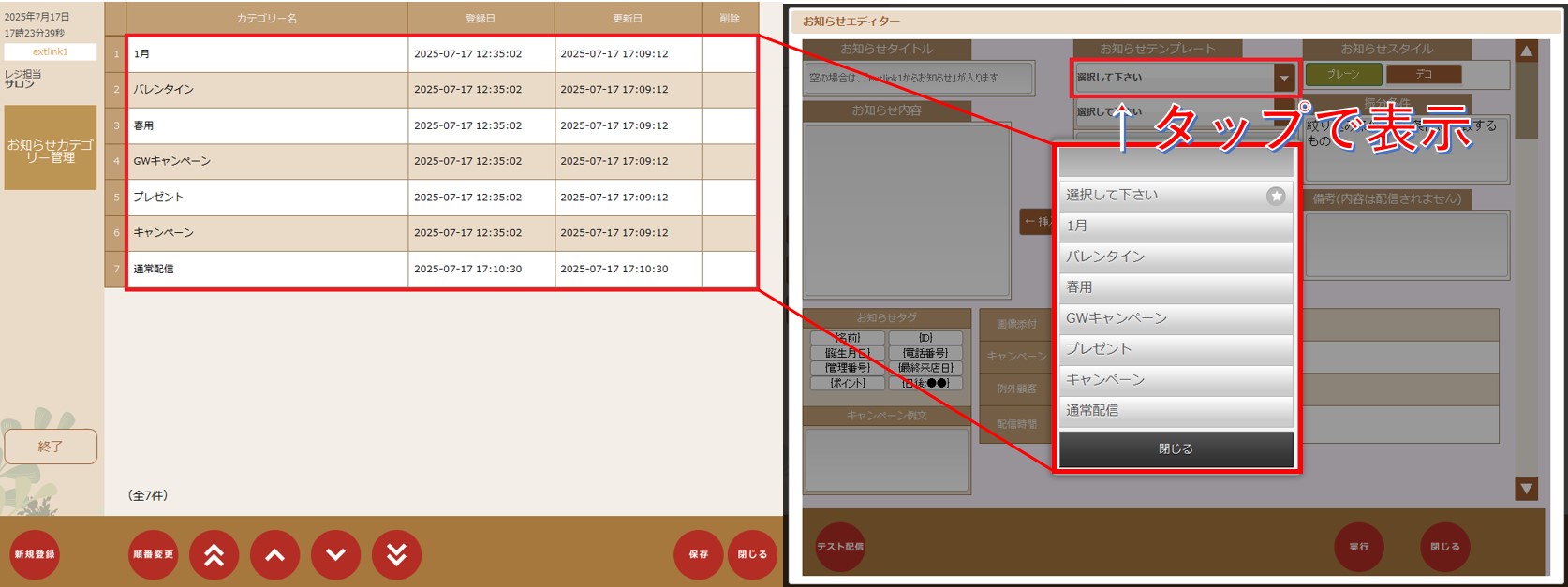Select the プレーン style button

[x=1343, y=74]
